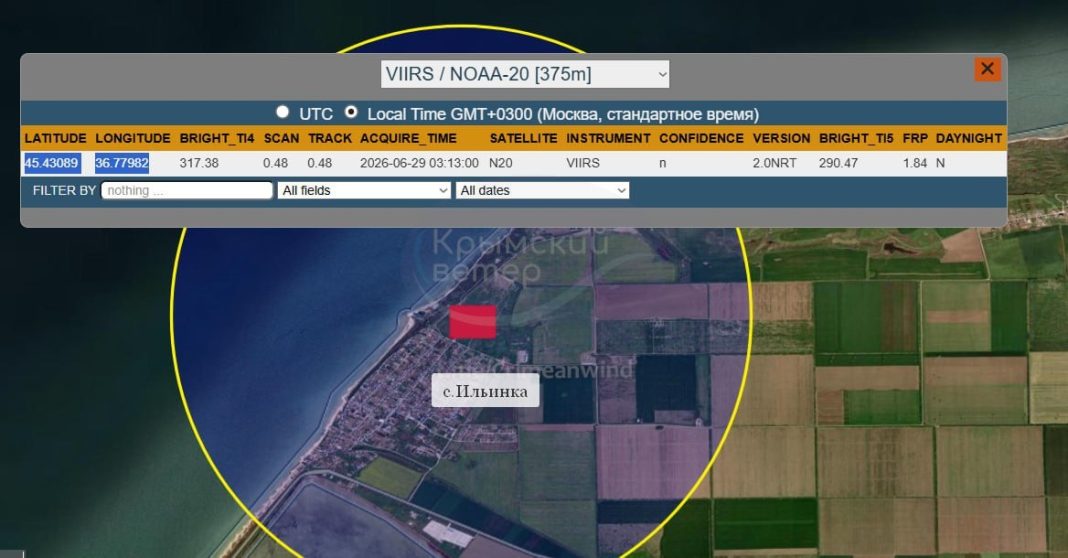This screenshot has width=1068, height=558.
Task: Click FRP value 1.84
Action: coord(915,163)
